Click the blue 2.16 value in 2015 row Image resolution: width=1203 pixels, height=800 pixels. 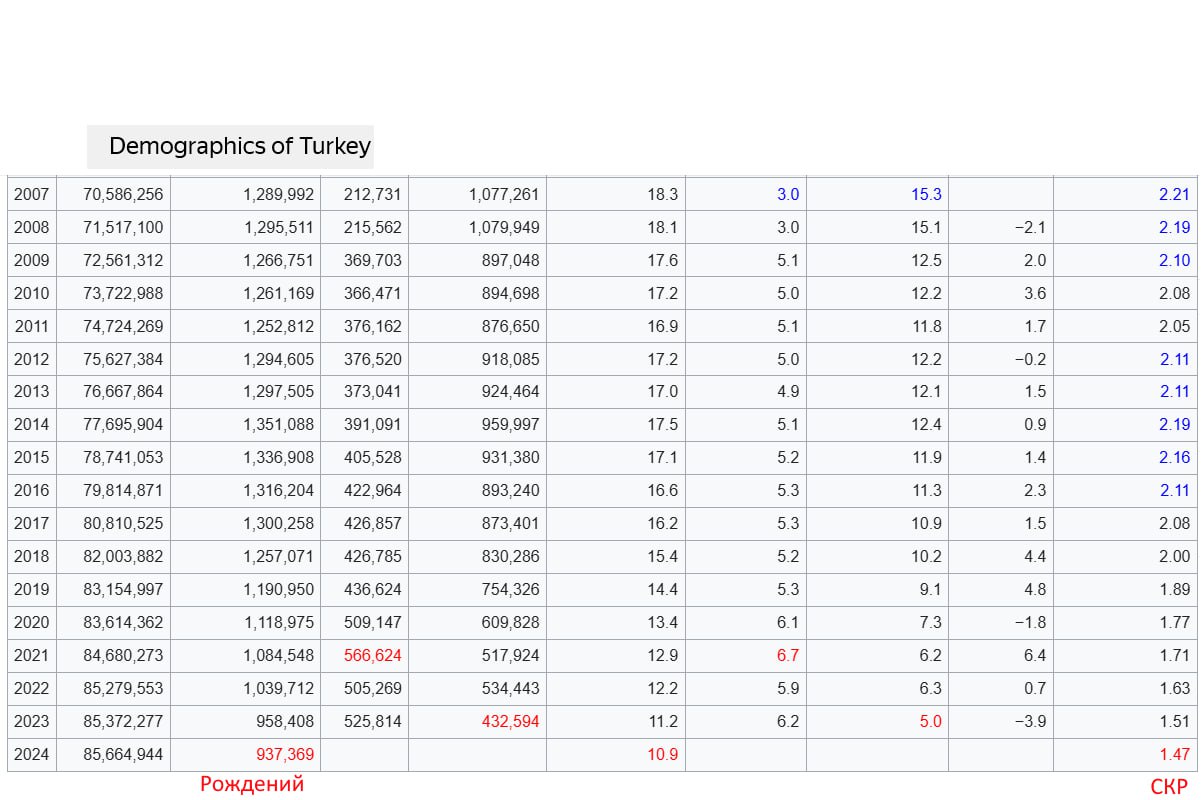coord(1174,457)
